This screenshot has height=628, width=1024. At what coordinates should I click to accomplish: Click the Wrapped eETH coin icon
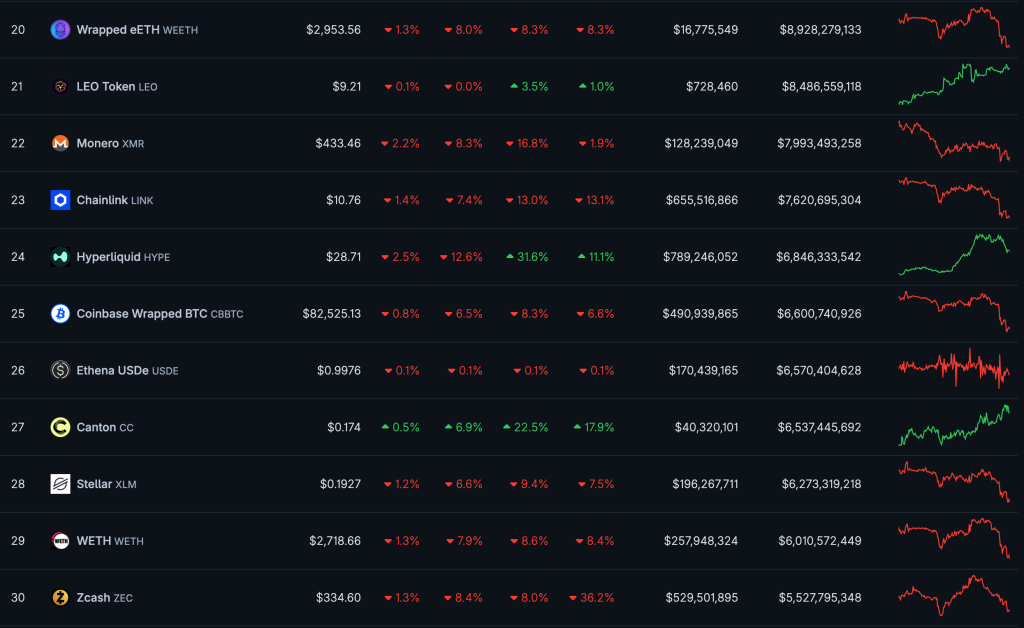click(60, 30)
